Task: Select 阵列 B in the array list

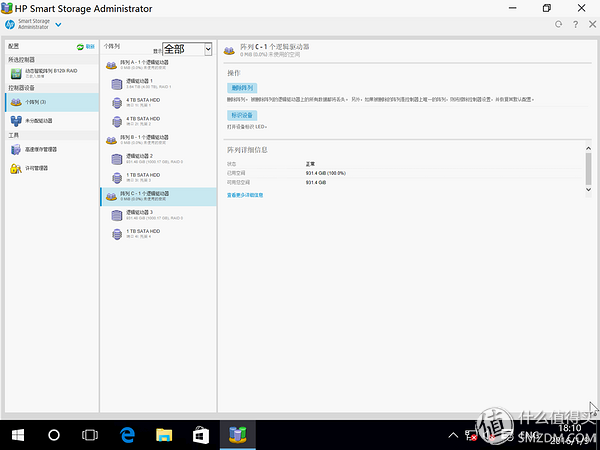Action: [158, 140]
